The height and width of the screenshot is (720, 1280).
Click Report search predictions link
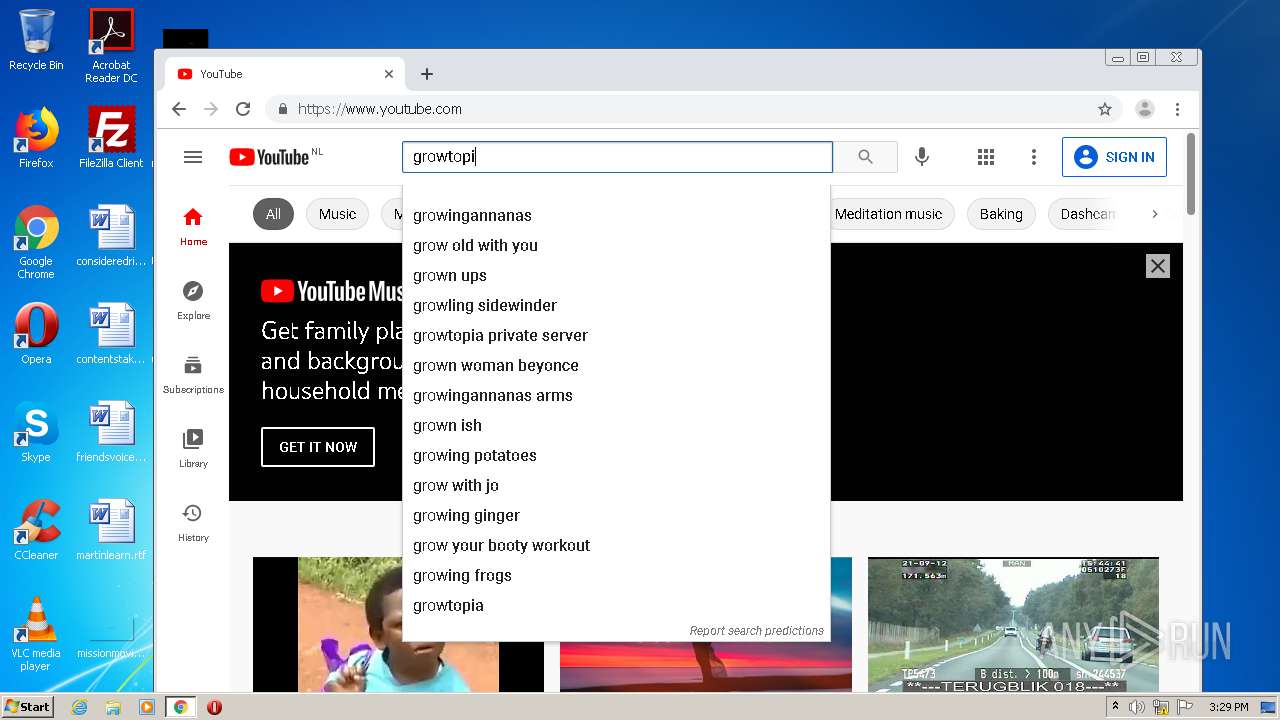coord(756,631)
